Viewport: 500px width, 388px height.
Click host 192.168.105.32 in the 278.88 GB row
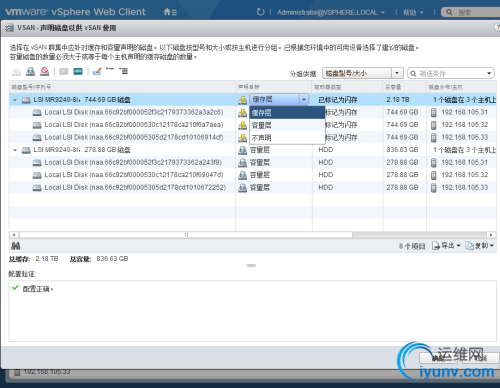pyautogui.click(x=464, y=175)
